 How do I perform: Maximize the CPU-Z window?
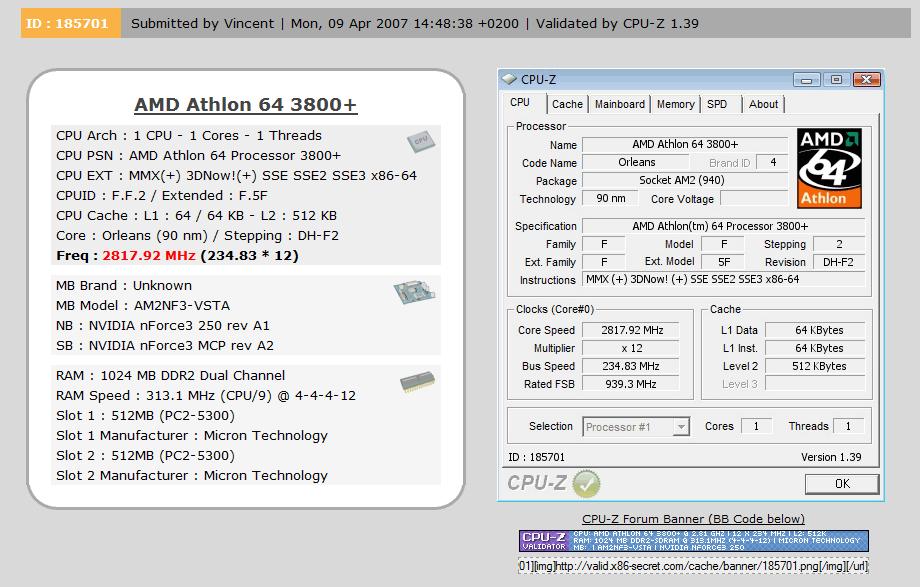(836, 79)
